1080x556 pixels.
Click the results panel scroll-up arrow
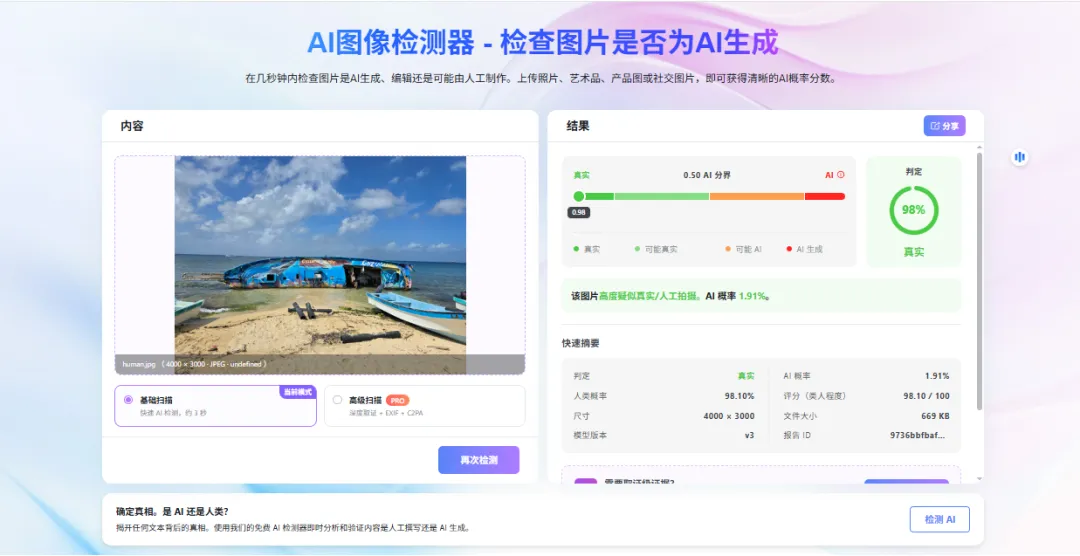pyautogui.click(x=979, y=147)
